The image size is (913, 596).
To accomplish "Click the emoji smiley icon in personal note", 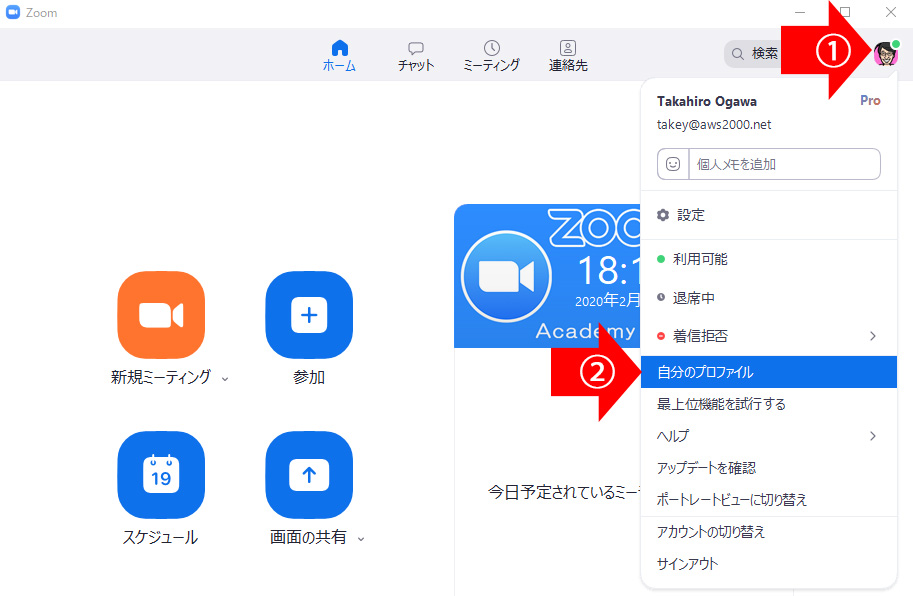I will click(x=673, y=164).
